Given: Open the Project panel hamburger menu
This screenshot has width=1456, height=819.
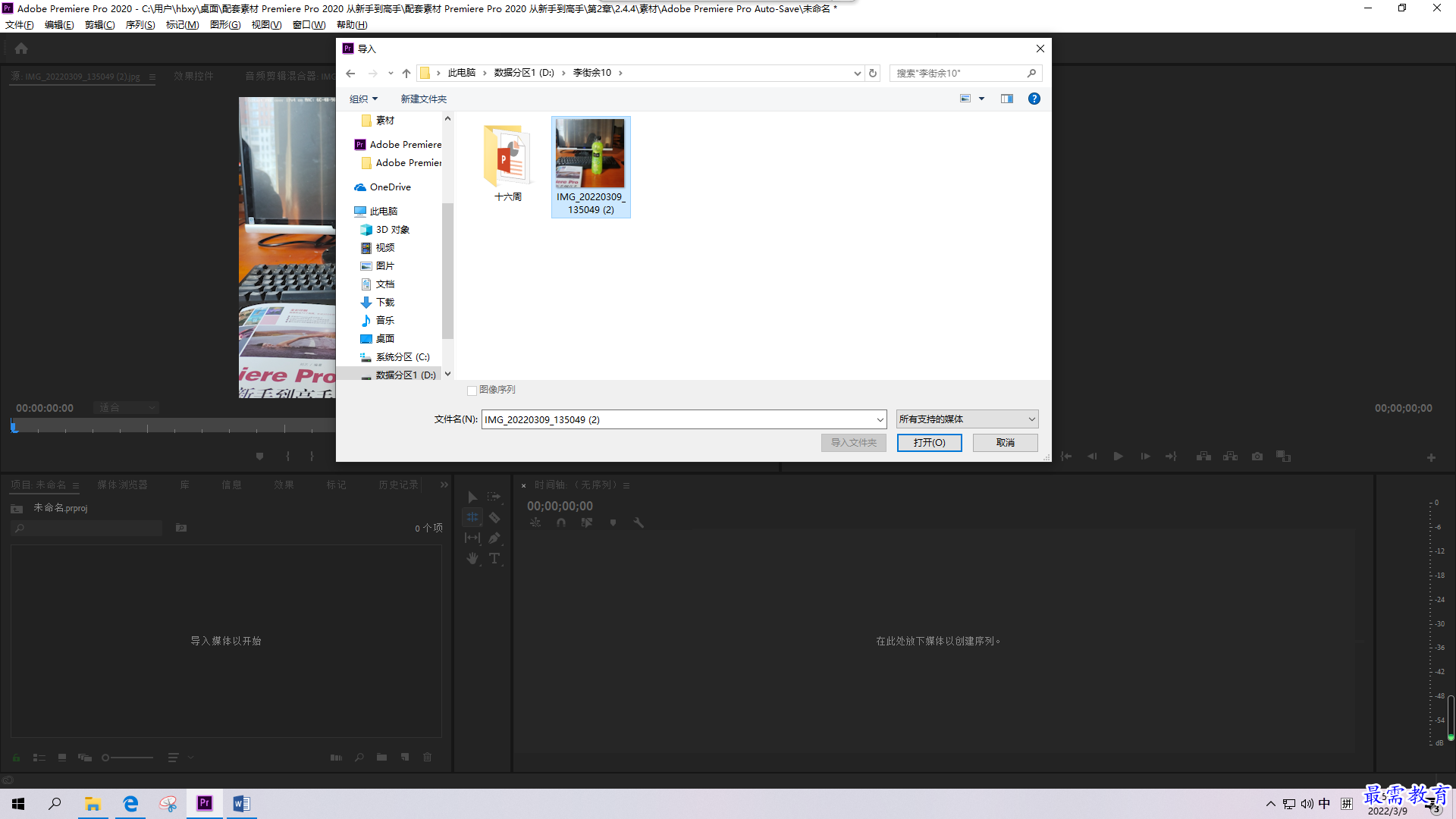Looking at the screenshot, I should point(76,485).
